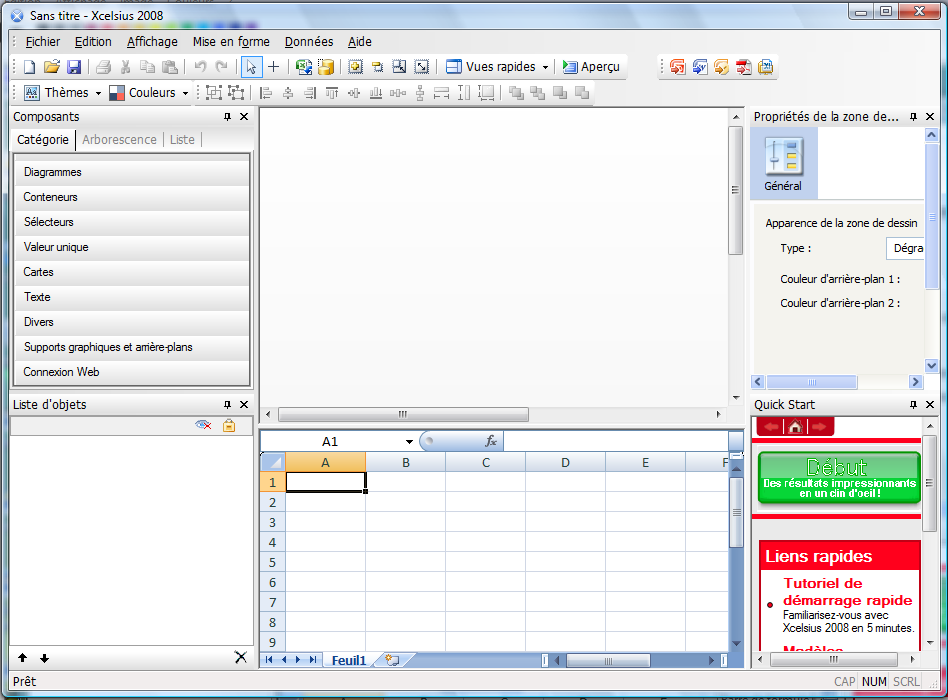Viewport: 948px width, 700px height.
Task: Open the Affichage menu
Action: point(152,42)
